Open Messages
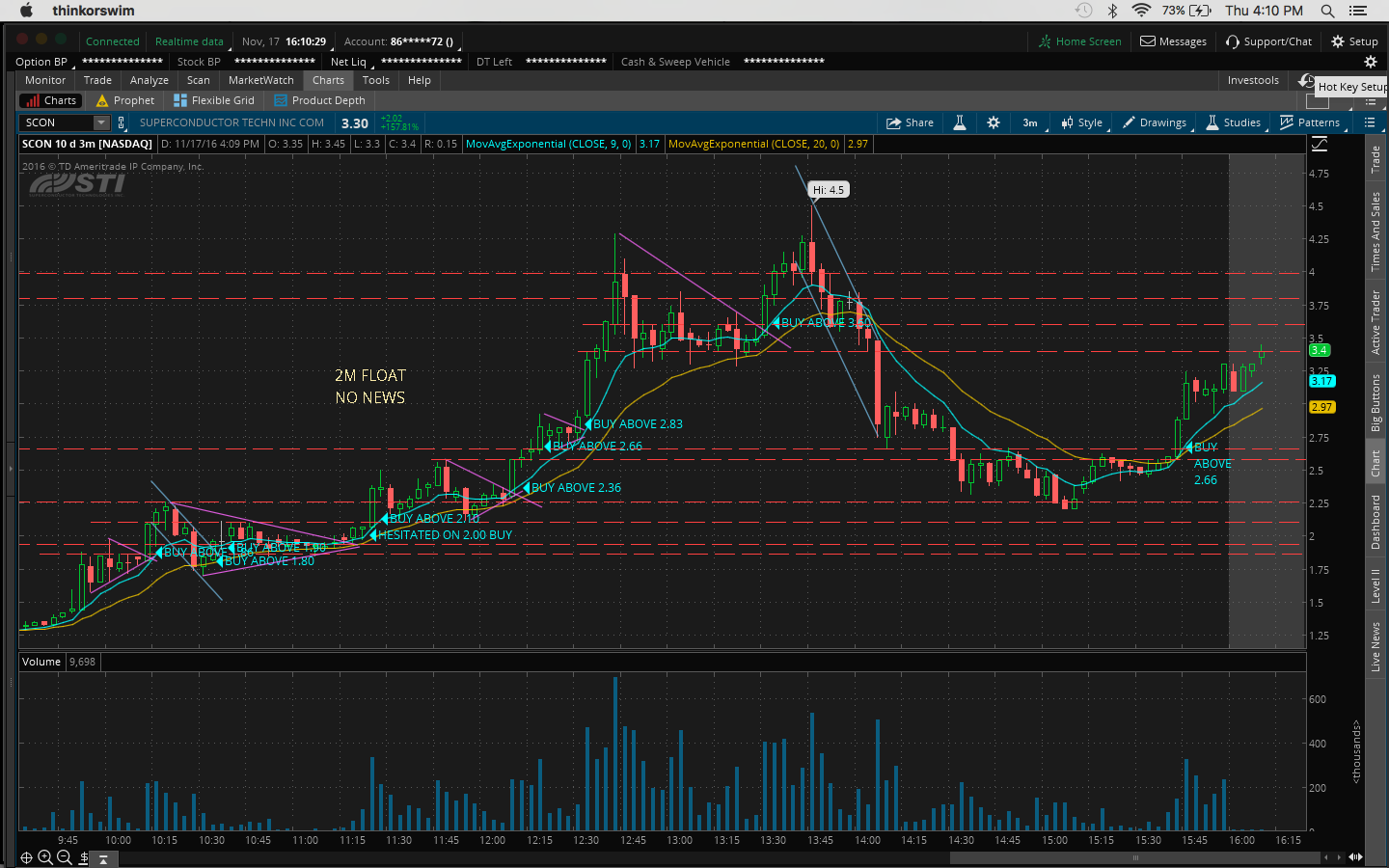 1174,41
